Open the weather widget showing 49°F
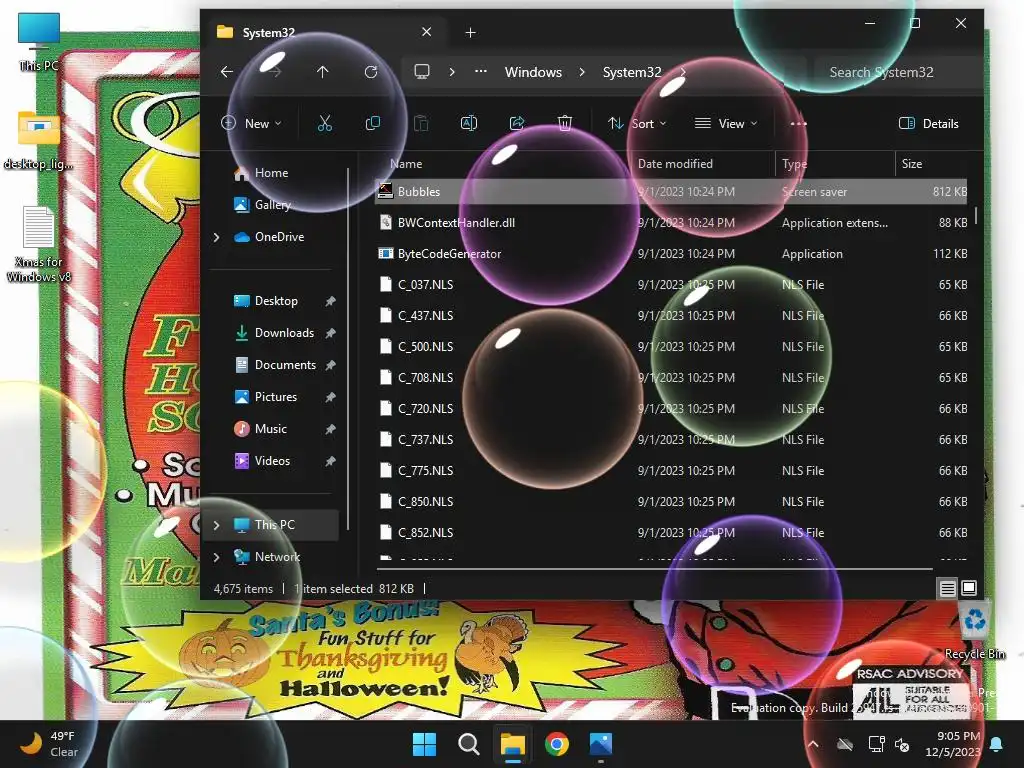The image size is (1024, 768). click(49, 744)
